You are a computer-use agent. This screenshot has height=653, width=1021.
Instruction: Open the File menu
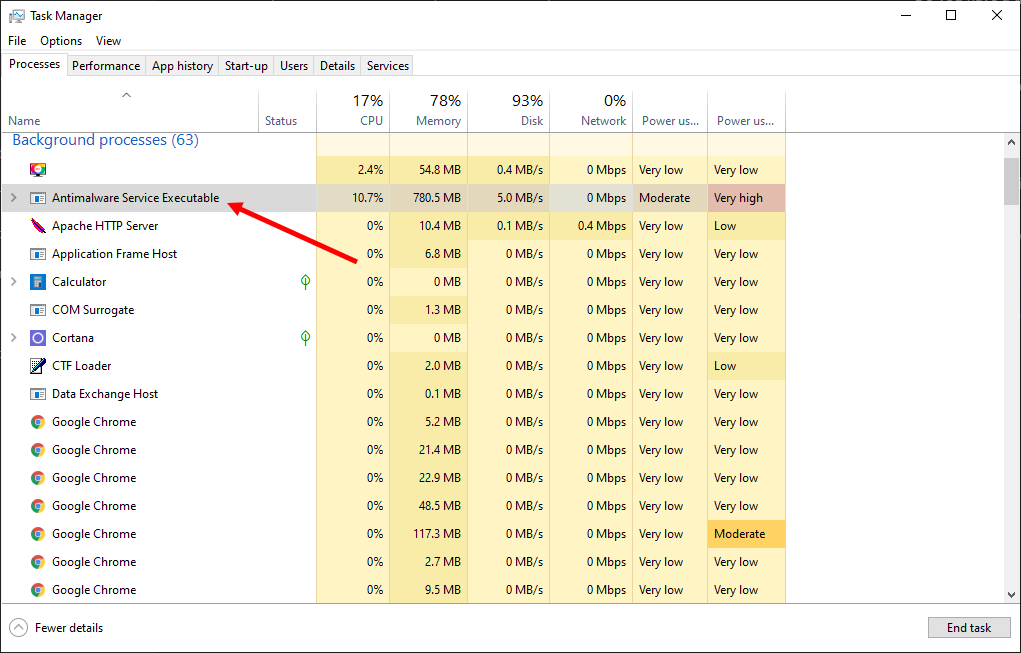pyautogui.click(x=17, y=40)
